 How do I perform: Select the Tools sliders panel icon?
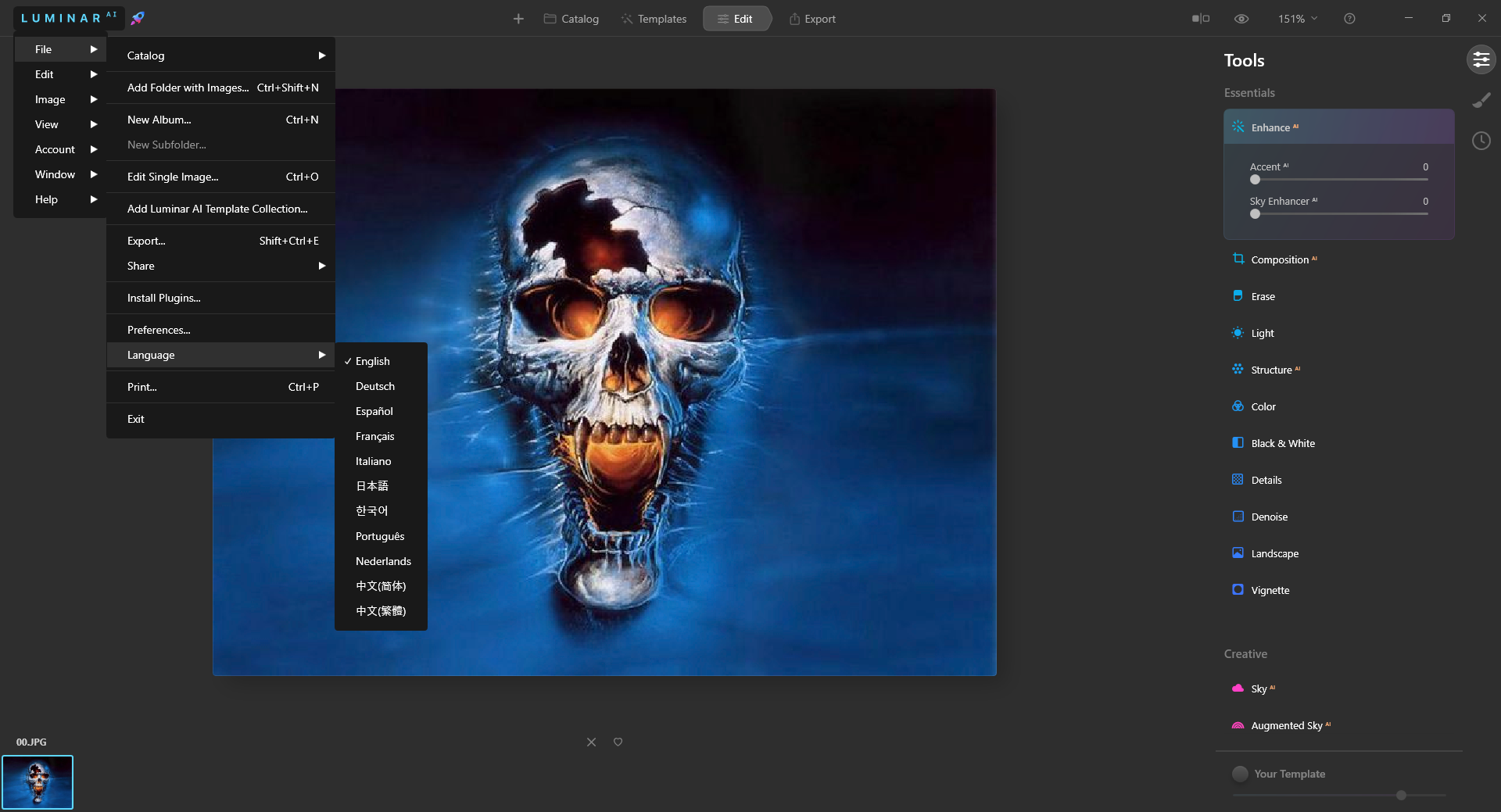[x=1481, y=59]
